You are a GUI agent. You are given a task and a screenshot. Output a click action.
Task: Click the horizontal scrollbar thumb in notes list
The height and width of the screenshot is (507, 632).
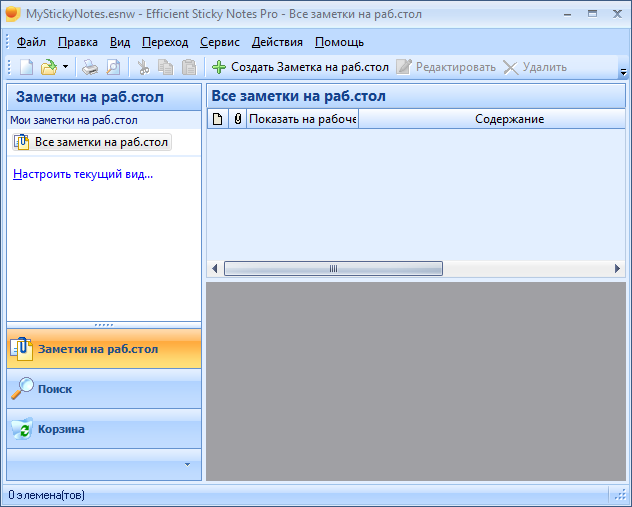point(333,268)
